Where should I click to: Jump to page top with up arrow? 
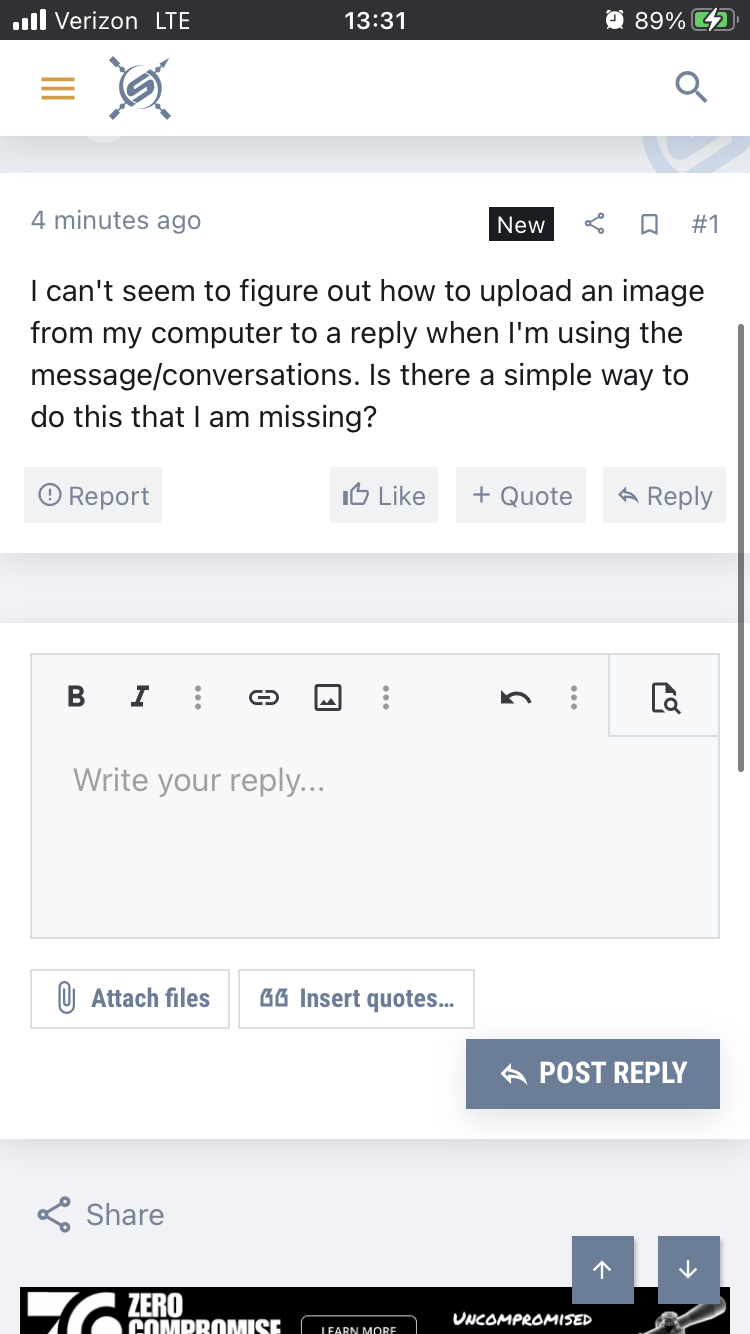click(x=602, y=1268)
